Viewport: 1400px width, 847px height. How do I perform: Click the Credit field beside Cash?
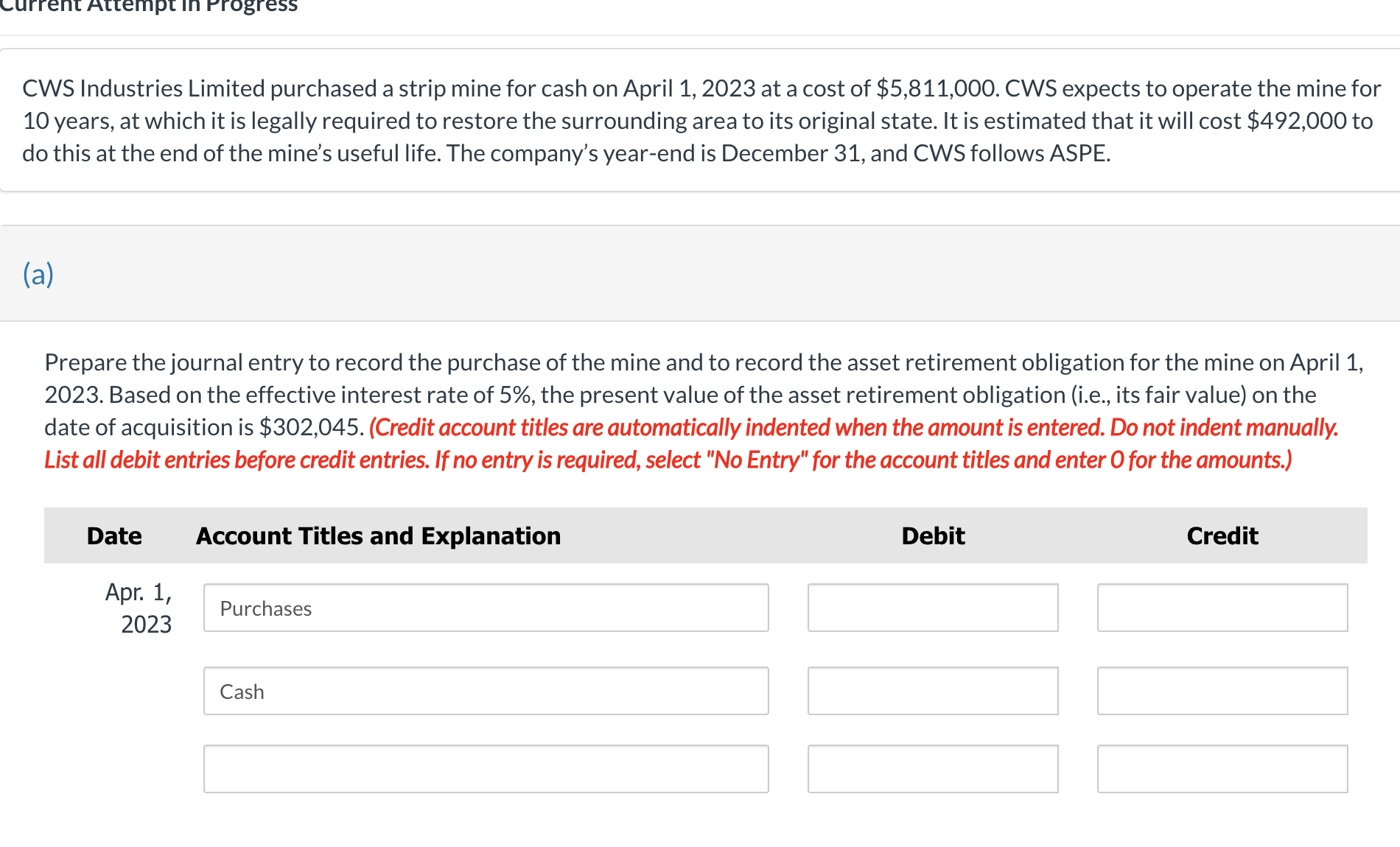[1222, 691]
